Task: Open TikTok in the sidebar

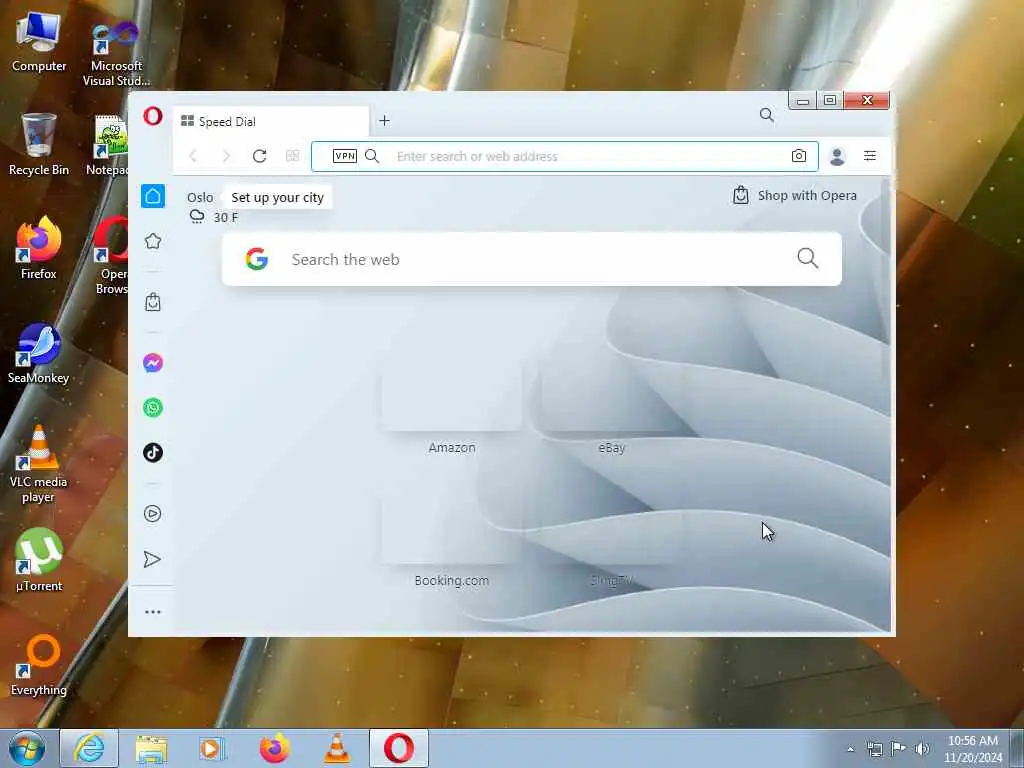Action: click(153, 453)
